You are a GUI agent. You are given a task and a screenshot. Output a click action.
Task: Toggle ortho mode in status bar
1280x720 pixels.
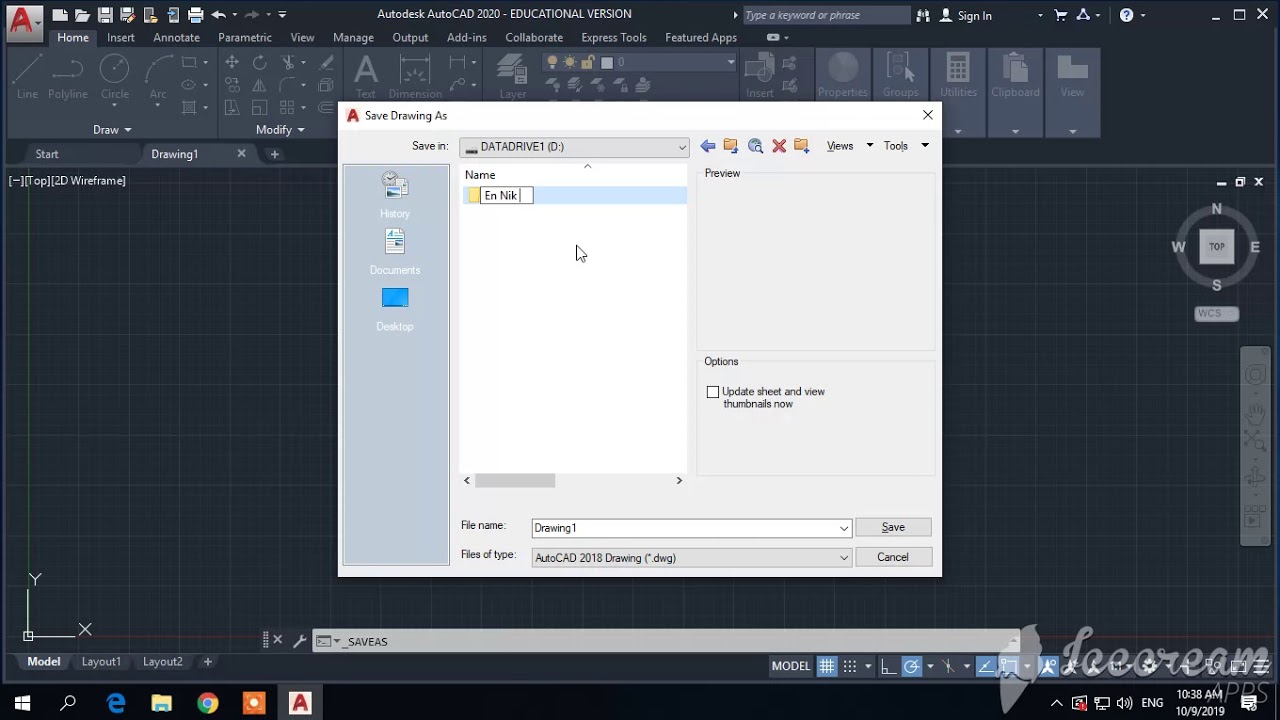(x=888, y=666)
